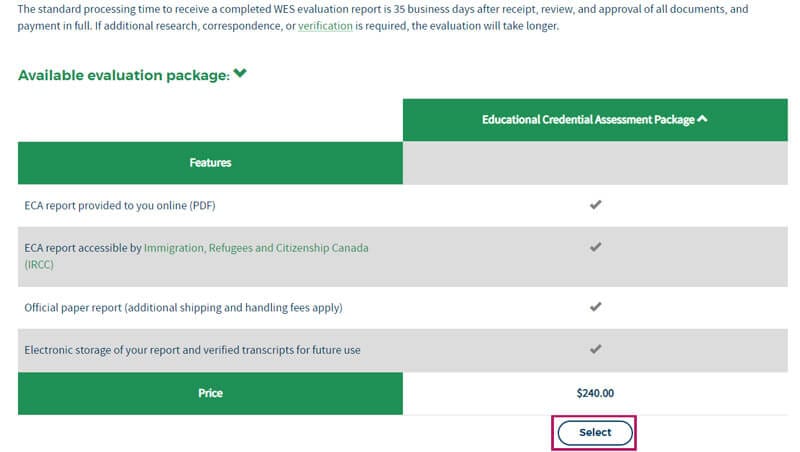This screenshot has height=452, width=800.
Task: Open the verification link
Action: (325, 26)
